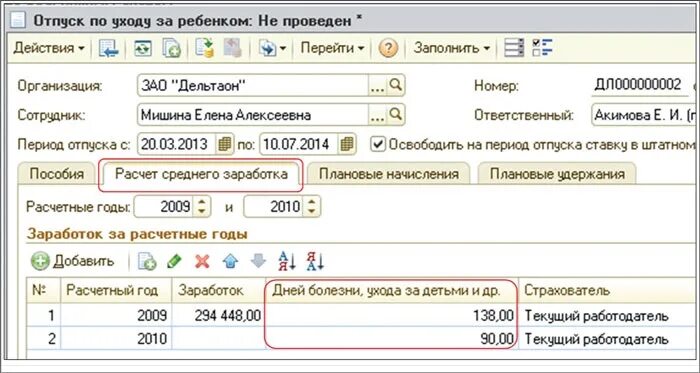
Task: Click Текущий работодатель in the 2009 row
Action: click(x=596, y=316)
